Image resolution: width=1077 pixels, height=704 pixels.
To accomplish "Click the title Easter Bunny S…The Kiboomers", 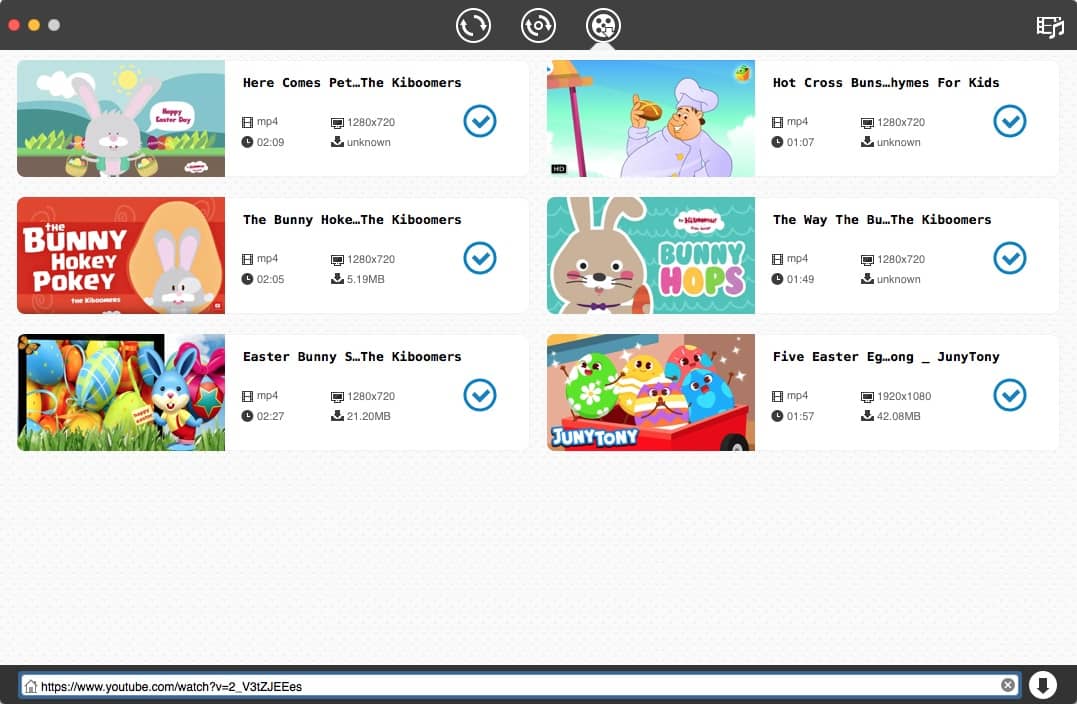I will click(x=352, y=356).
